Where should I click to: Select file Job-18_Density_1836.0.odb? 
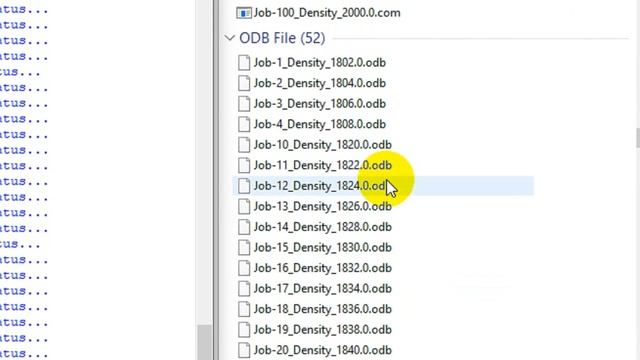tap(322, 309)
